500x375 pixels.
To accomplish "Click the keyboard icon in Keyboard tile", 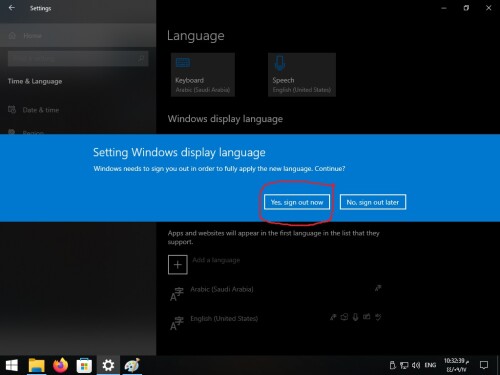I will (x=183, y=62).
